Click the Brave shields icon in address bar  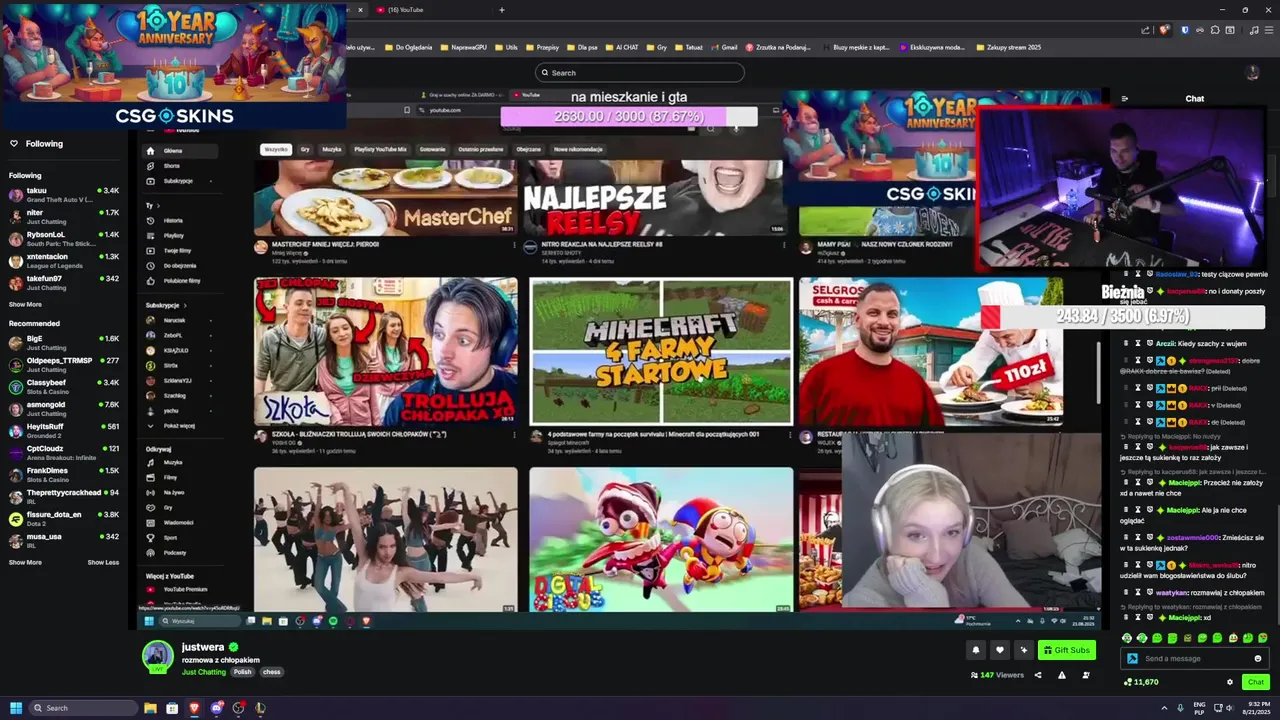(x=1164, y=30)
